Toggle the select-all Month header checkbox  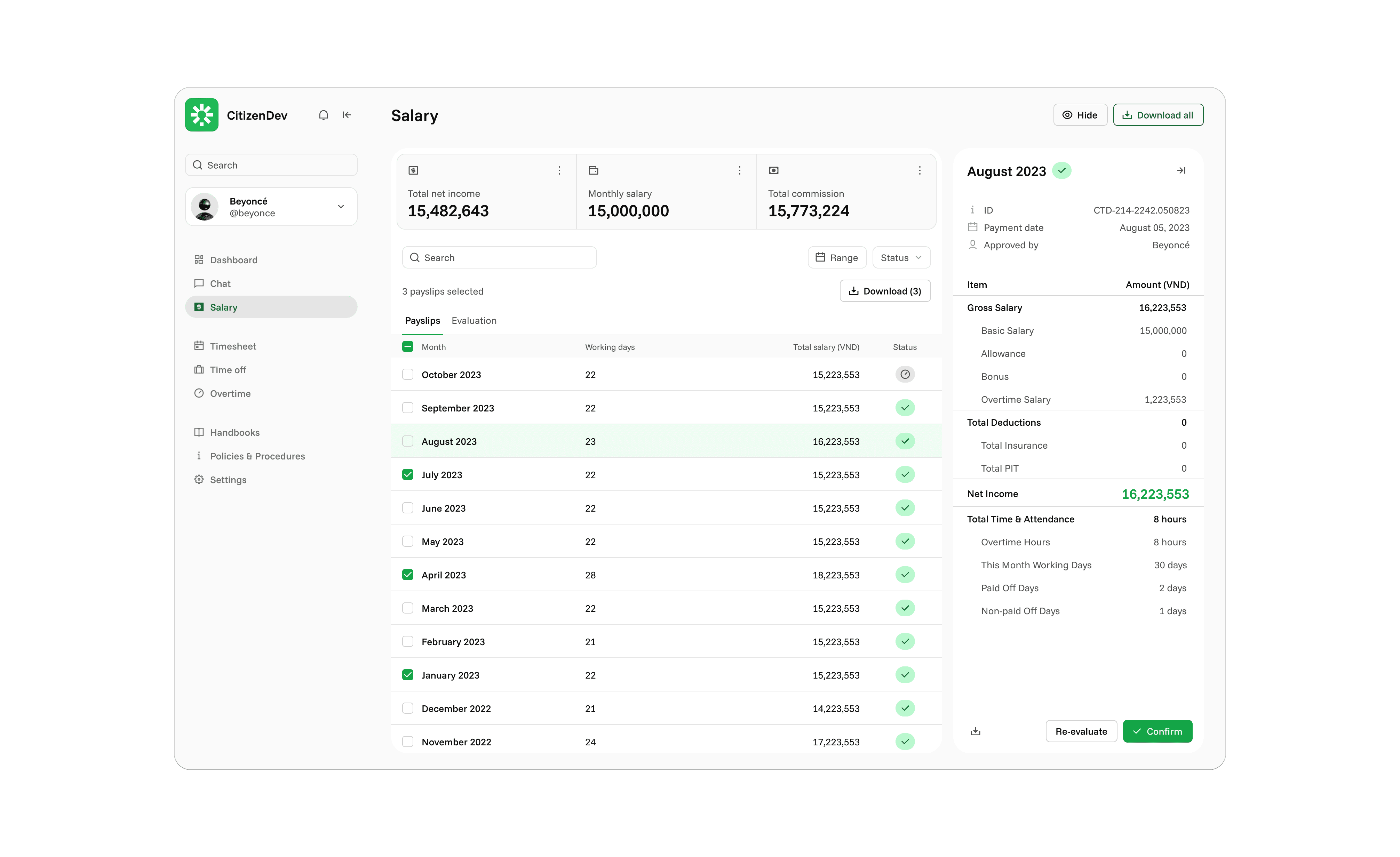click(407, 346)
